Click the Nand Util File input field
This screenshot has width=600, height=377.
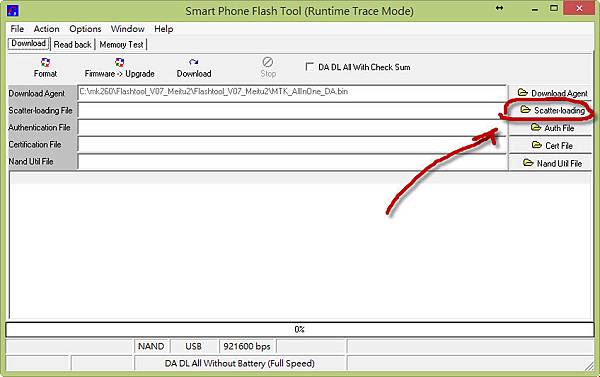[292, 162]
